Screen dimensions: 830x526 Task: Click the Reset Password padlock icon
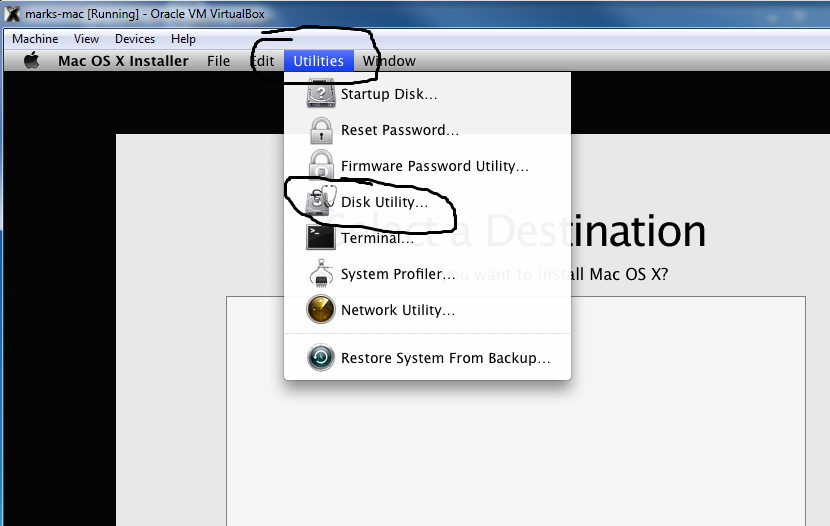321,130
